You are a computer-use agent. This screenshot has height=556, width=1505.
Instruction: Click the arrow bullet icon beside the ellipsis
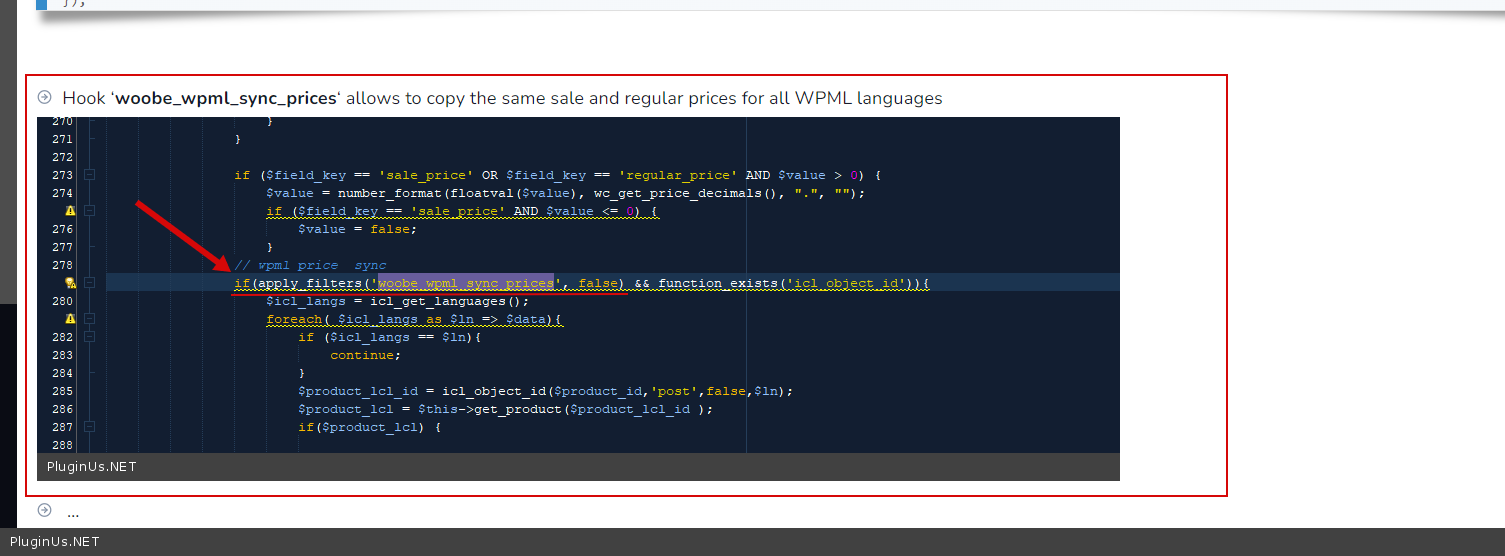pos(44,511)
